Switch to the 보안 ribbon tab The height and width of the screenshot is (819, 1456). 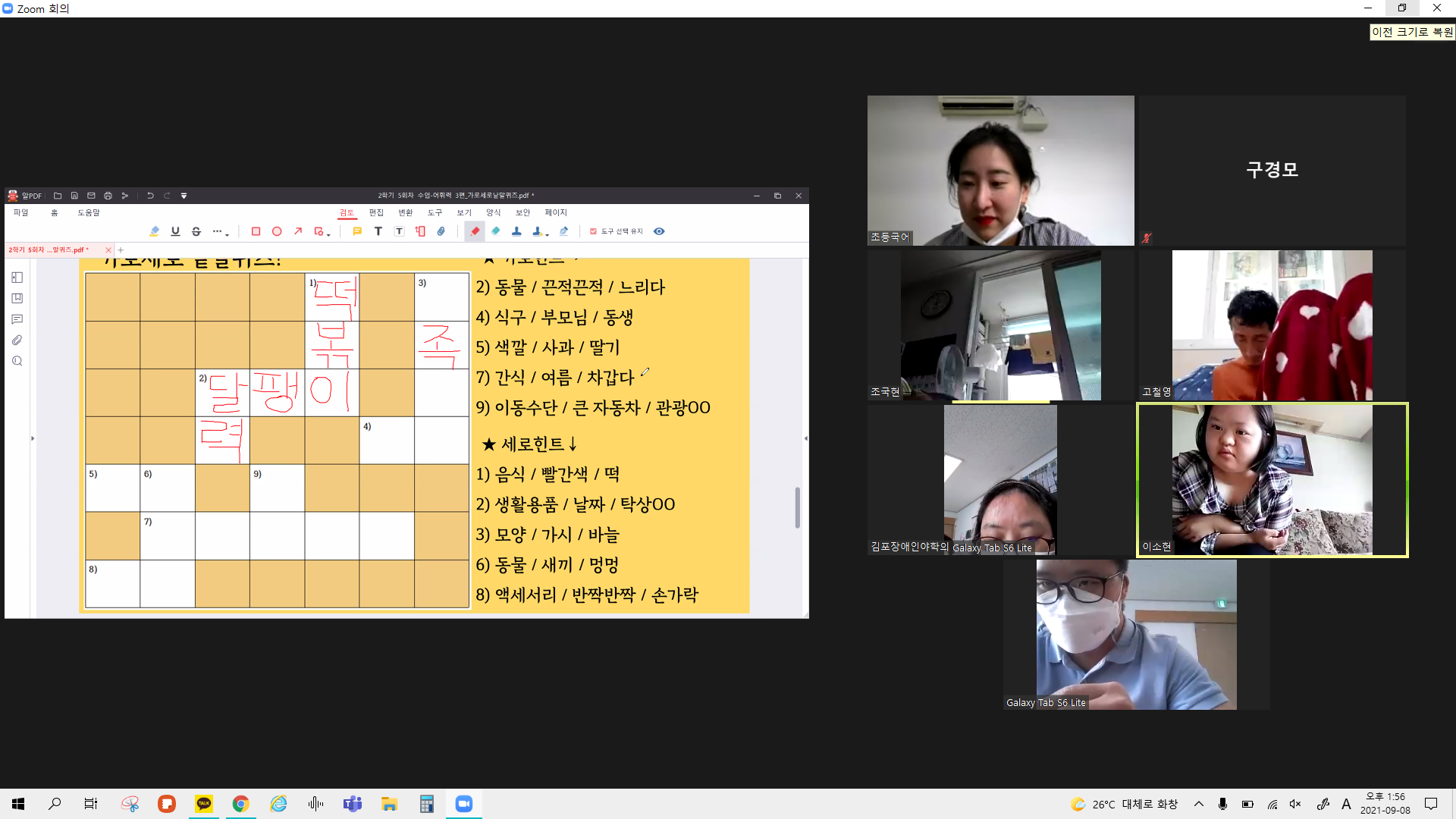tap(523, 213)
